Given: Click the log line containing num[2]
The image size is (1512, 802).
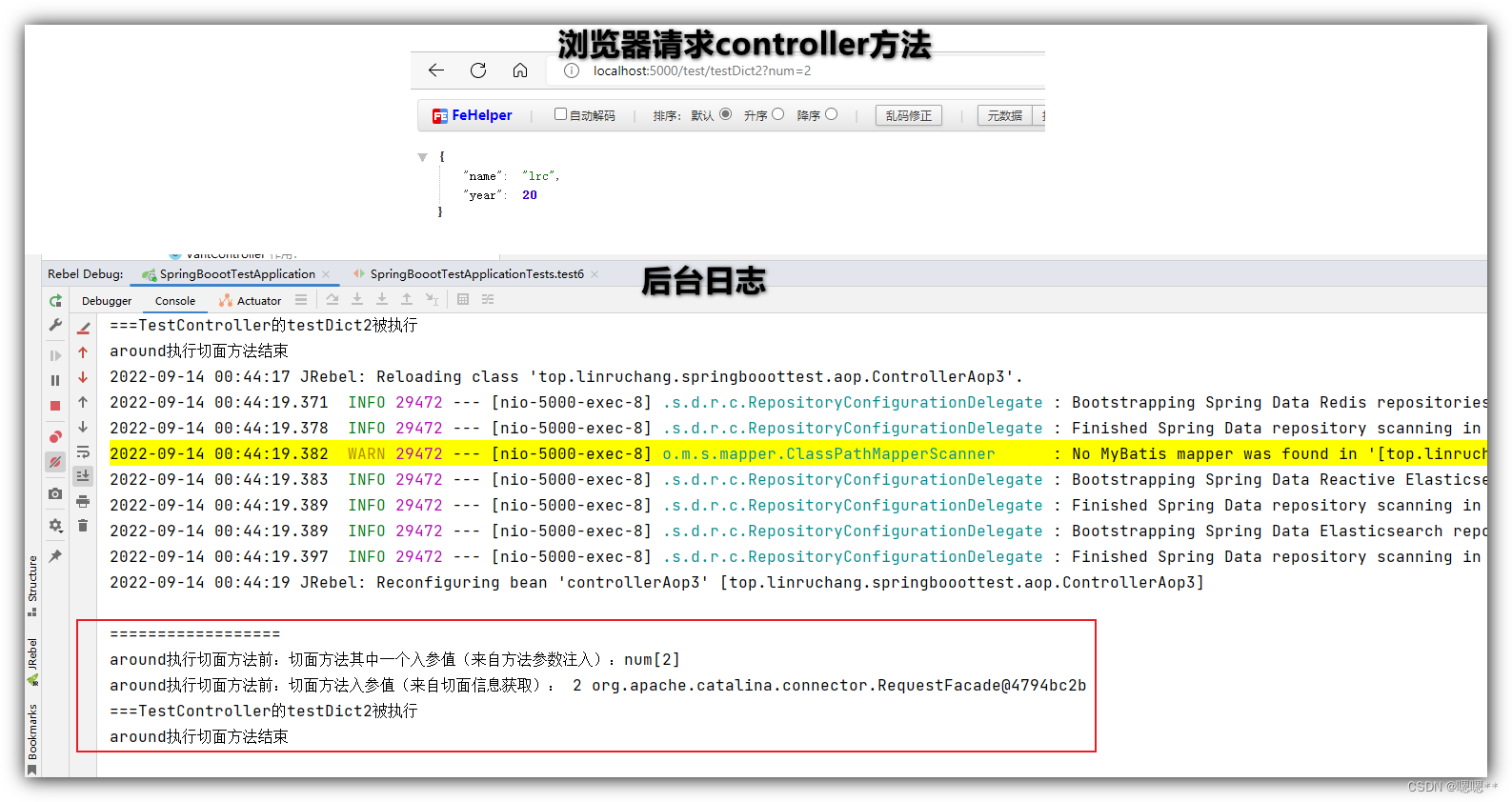Looking at the screenshot, I should 394,660.
